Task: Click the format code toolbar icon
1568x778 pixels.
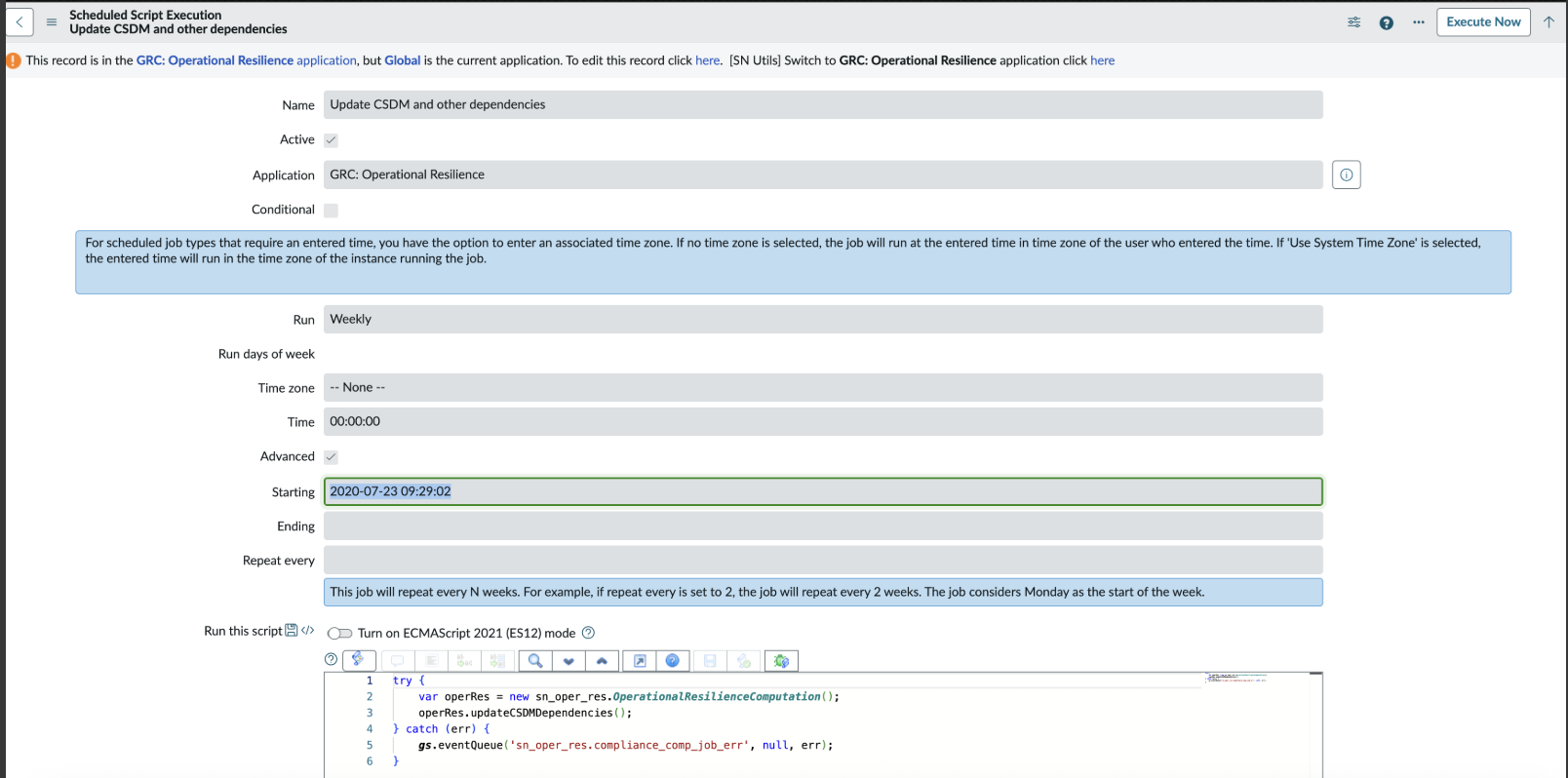Action: click(x=431, y=661)
